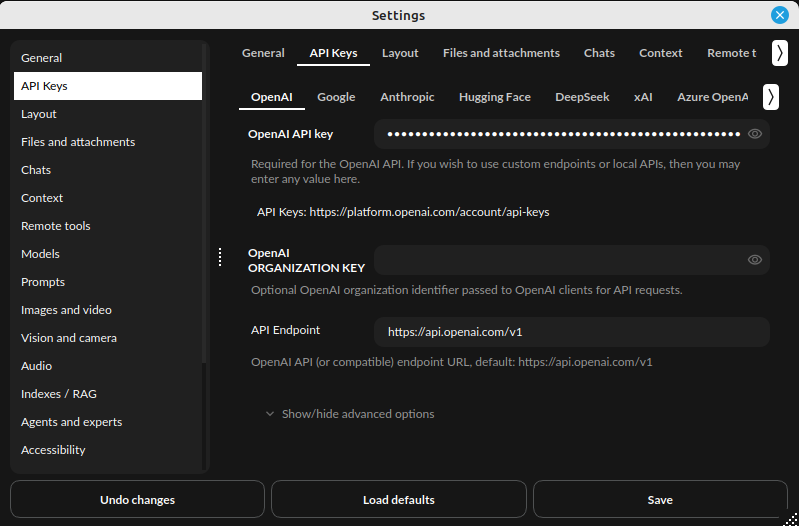Viewport: 799px width, 526px height.
Task: Click the Undo changes button
Action: tap(137, 499)
